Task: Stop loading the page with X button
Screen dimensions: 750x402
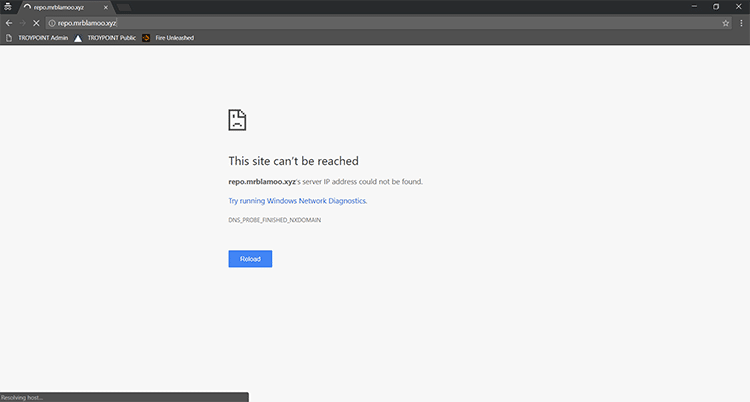Action: (x=36, y=23)
